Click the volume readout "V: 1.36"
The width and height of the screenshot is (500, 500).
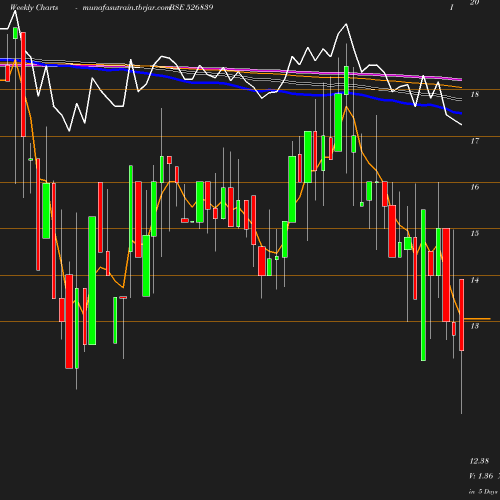click(x=481, y=476)
